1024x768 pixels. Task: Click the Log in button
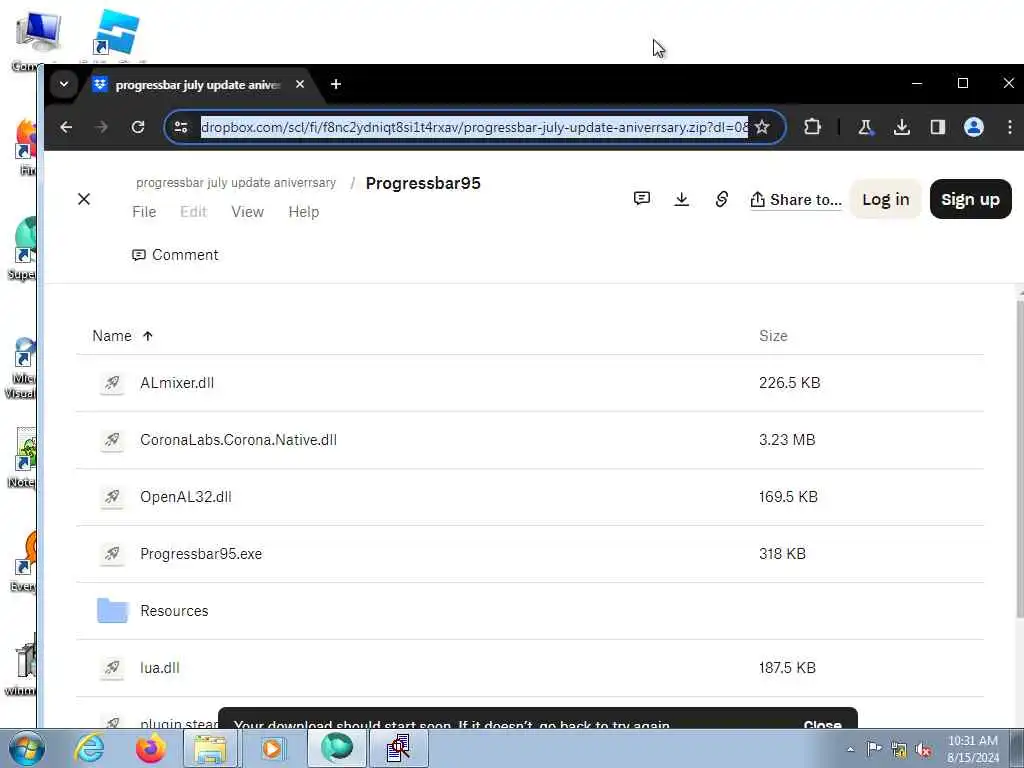click(886, 199)
